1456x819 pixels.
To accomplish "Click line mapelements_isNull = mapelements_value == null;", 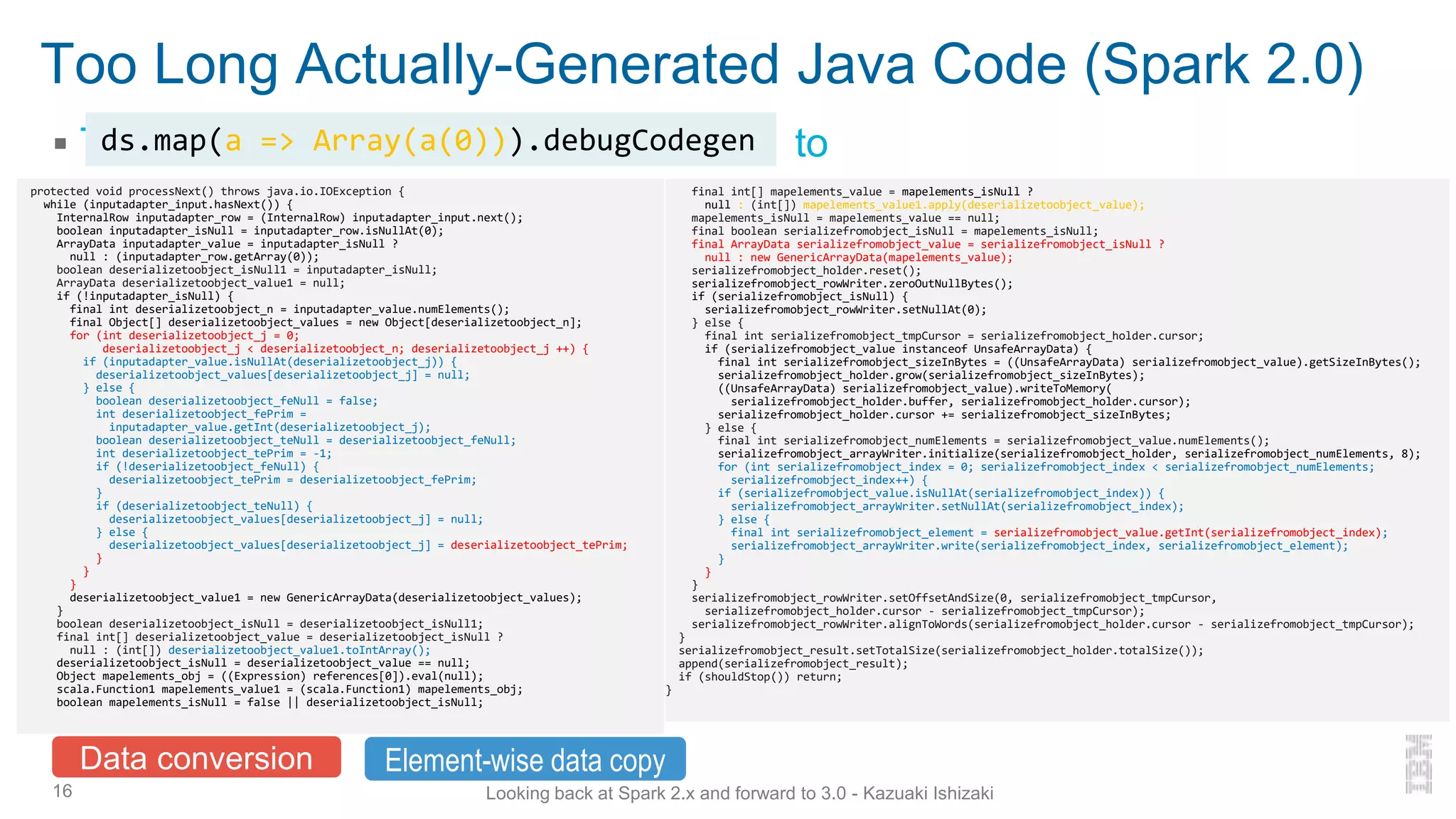I will [x=845, y=218].
